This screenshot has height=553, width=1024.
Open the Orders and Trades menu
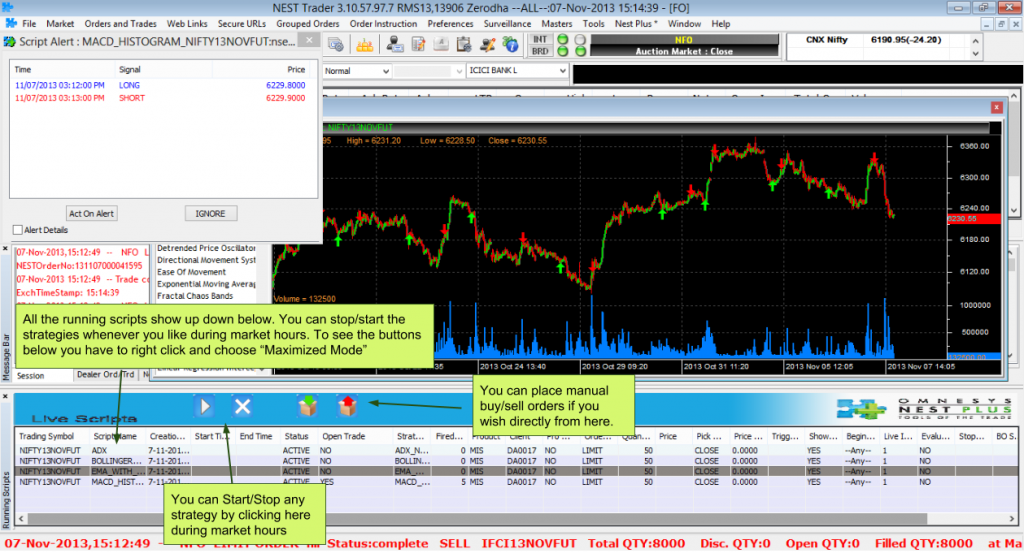tap(120, 23)
